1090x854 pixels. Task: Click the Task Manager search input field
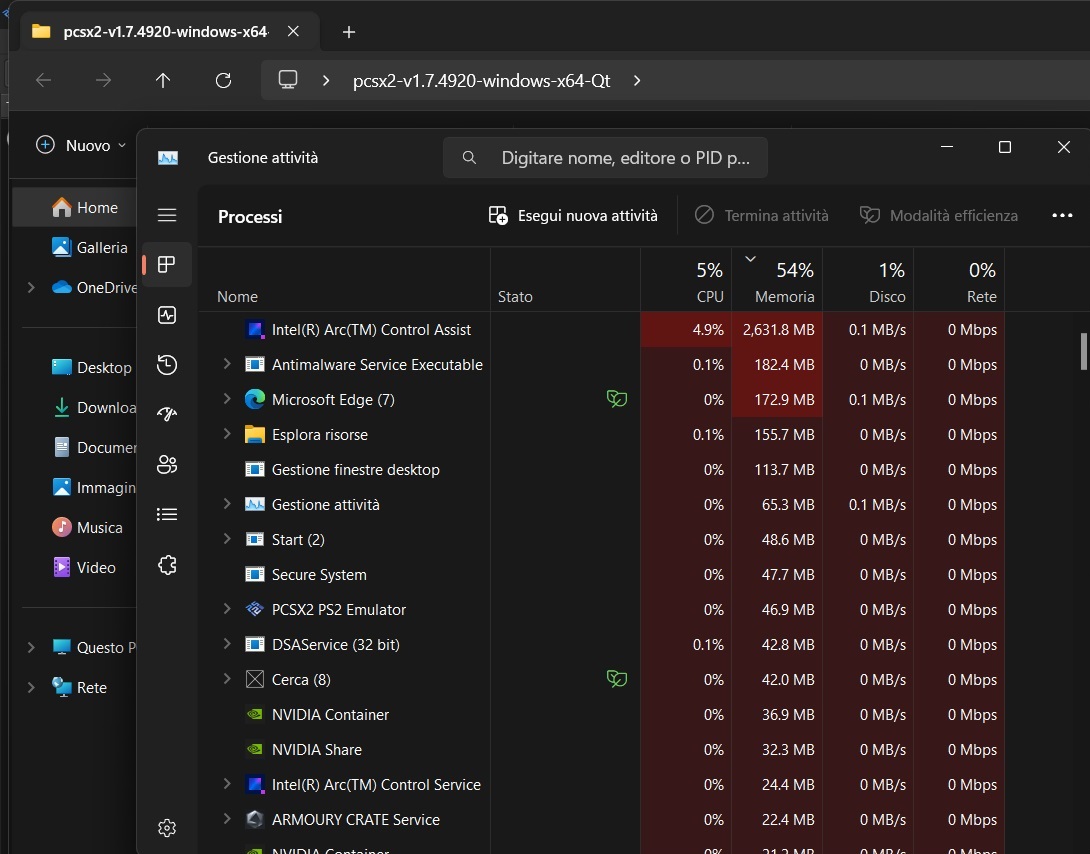click(x=605, y=158)
